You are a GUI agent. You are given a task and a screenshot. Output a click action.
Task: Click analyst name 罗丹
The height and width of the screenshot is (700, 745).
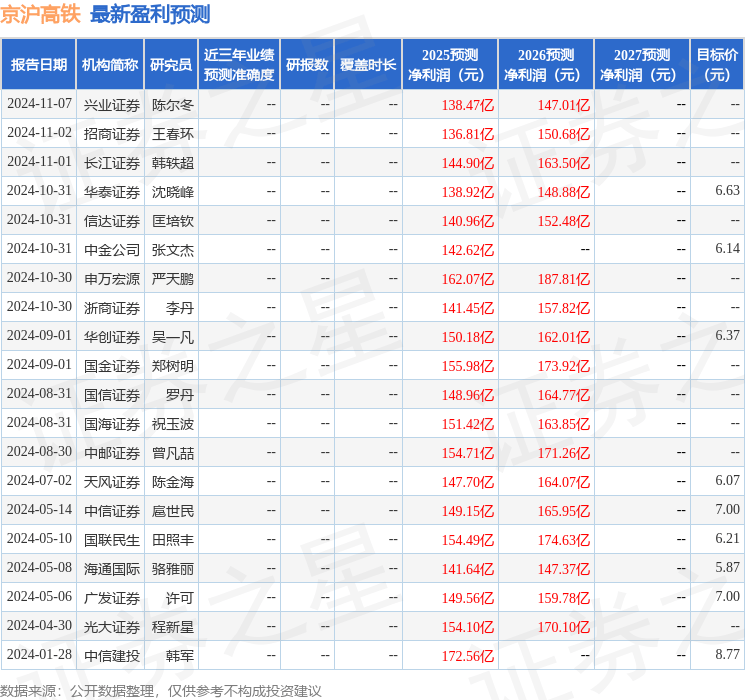point(180,394)
